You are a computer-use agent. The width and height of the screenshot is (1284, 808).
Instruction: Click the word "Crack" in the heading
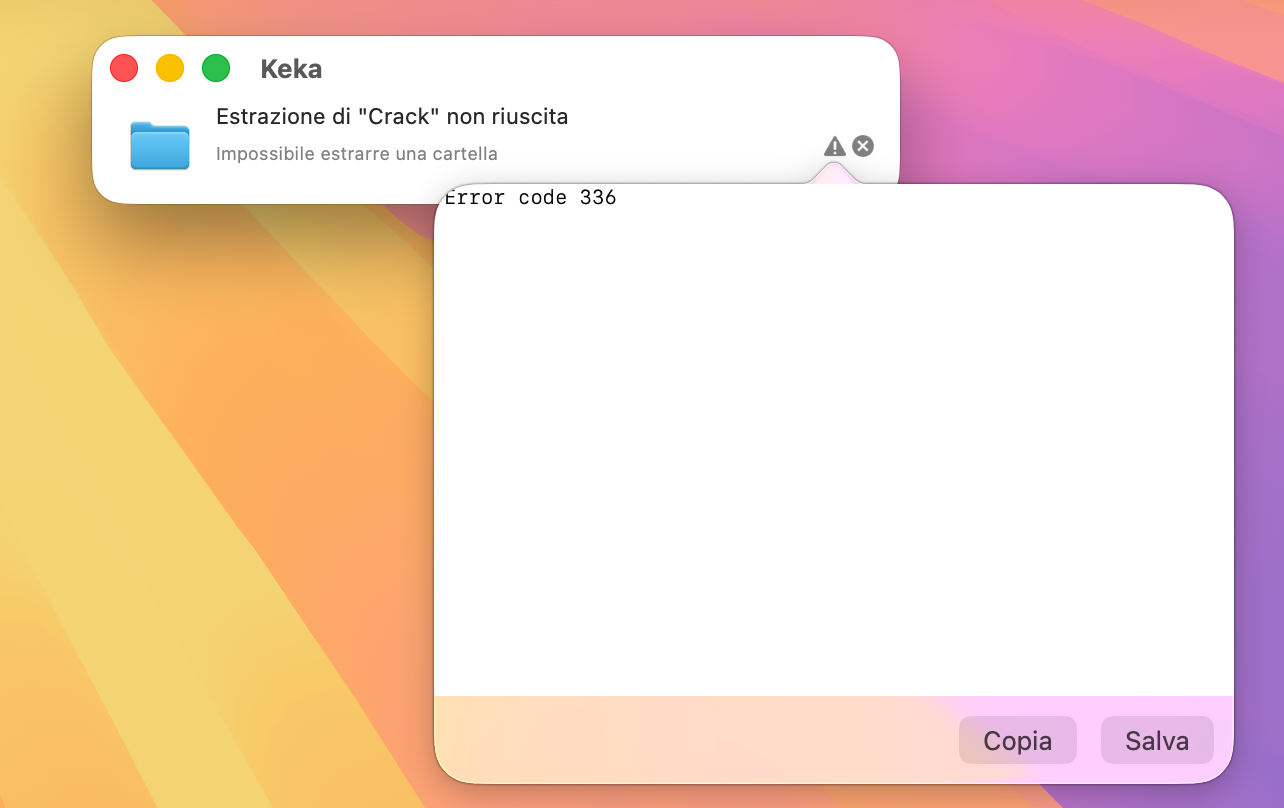pyautogui.click(x=400, y=117)
